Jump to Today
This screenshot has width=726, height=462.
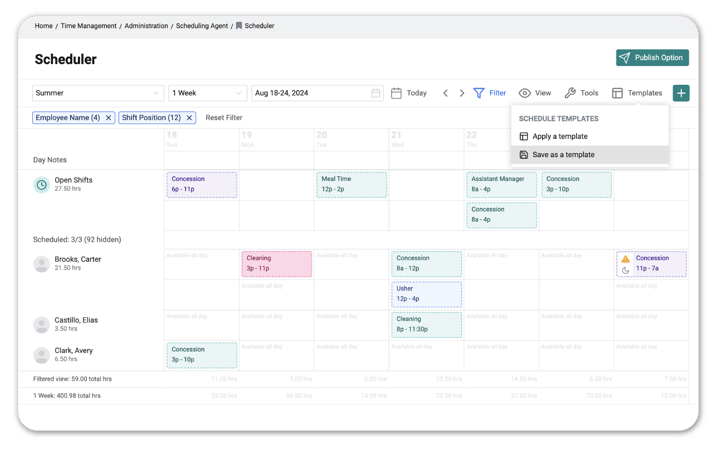(416, 93)
